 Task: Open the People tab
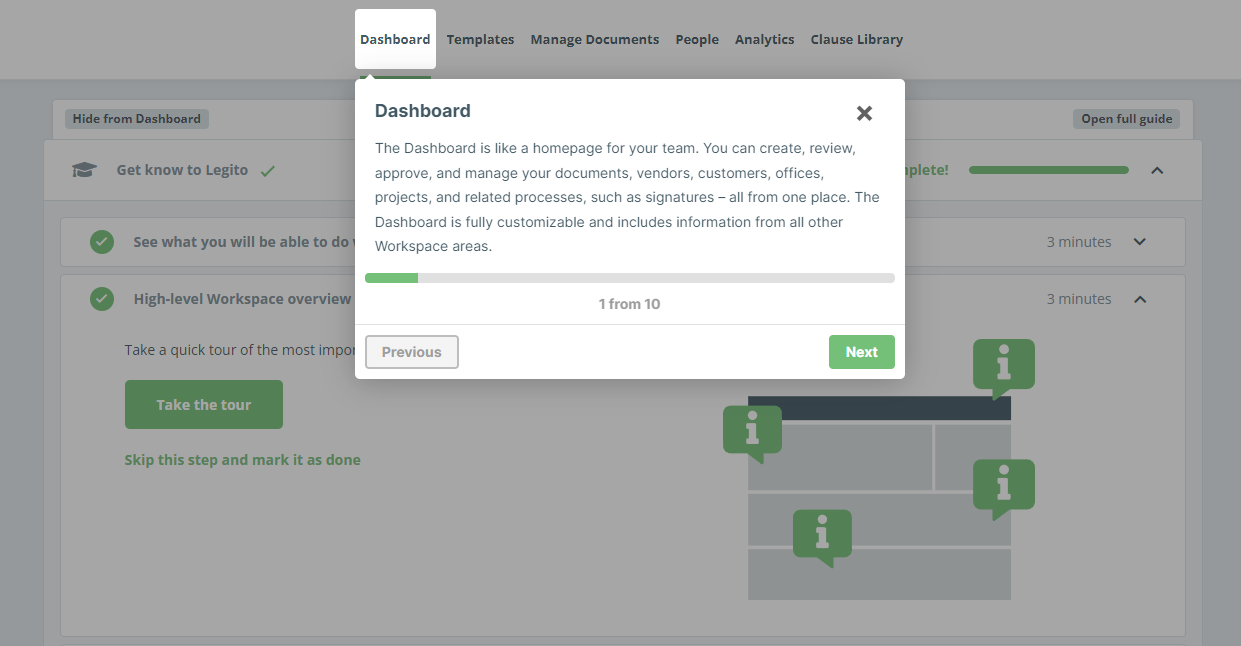coord(697,39)
